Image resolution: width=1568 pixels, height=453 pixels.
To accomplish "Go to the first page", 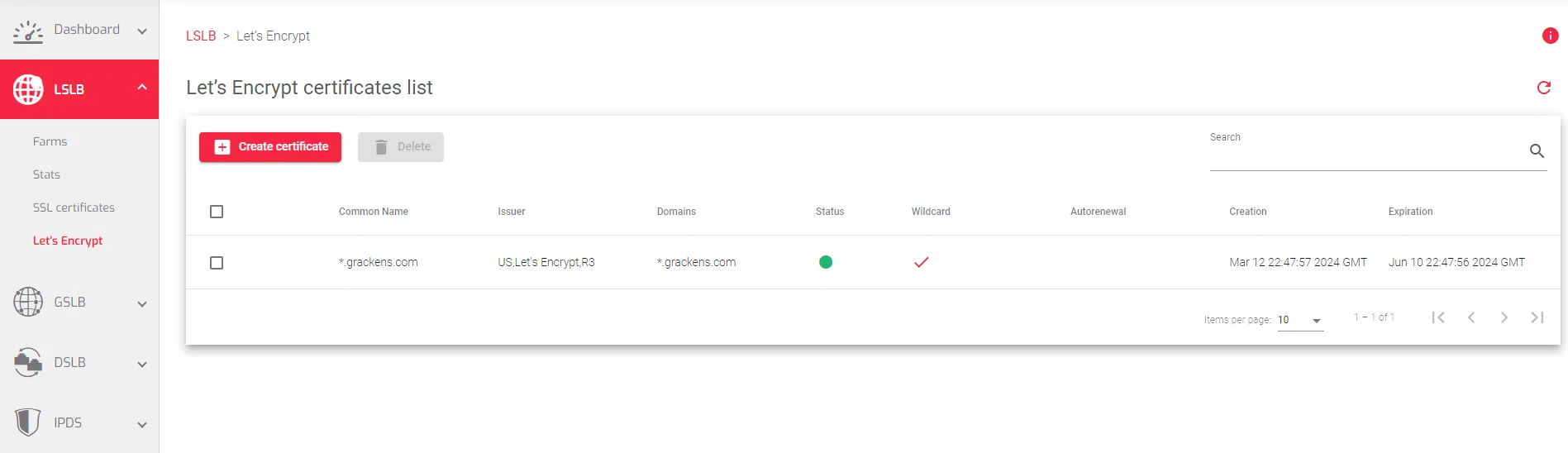I will point(1438,317).
